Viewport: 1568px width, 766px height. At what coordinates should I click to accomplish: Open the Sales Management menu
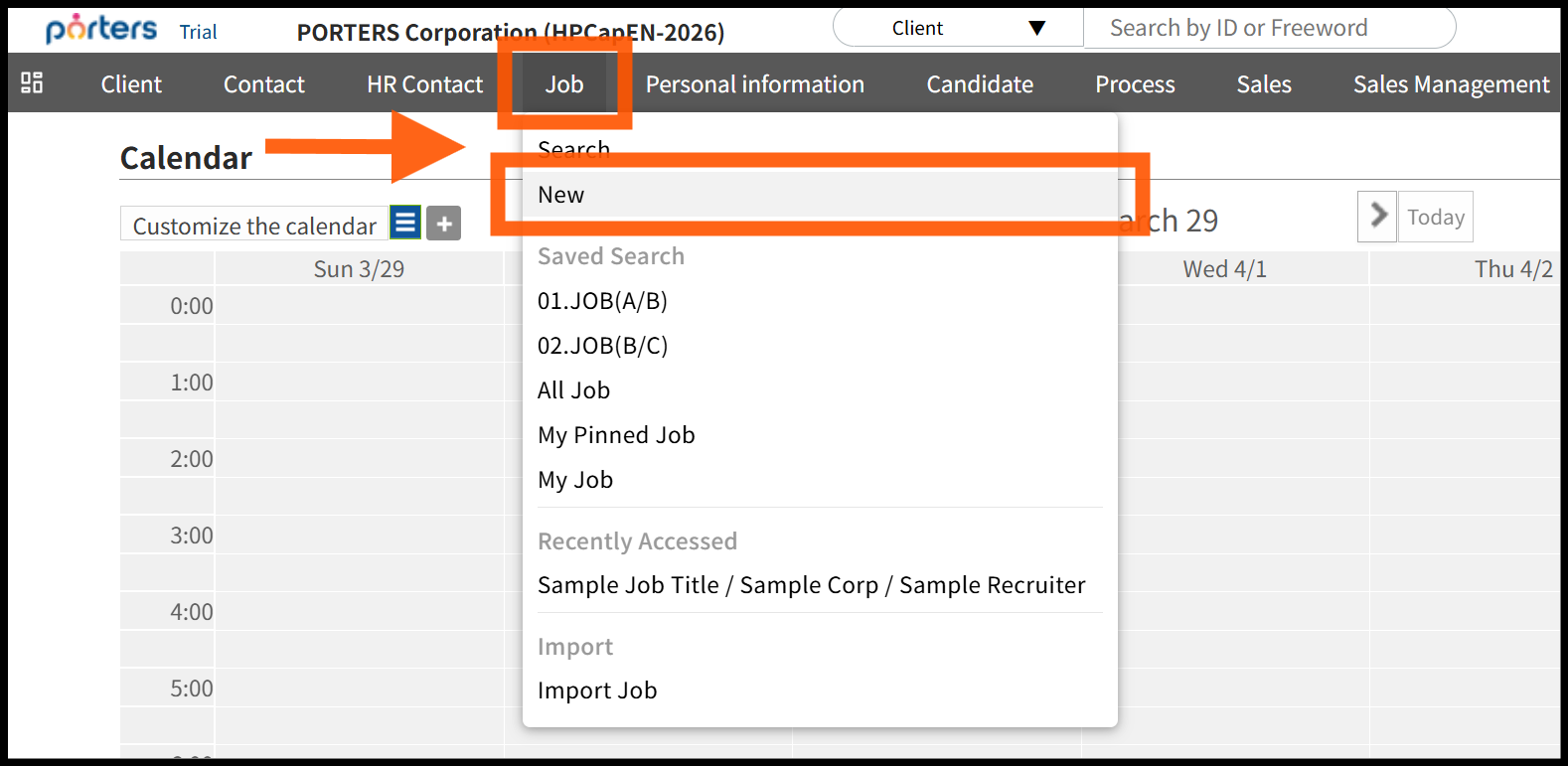click(x=1450, y=84)
